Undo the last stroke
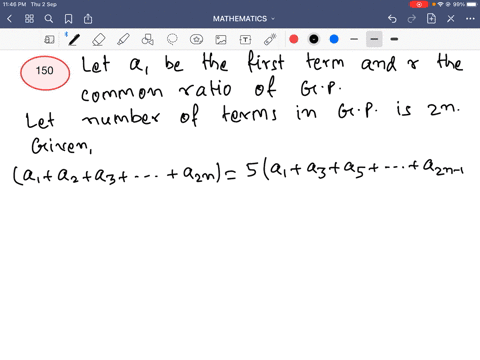The image size is (480, 360). point(392,19)
